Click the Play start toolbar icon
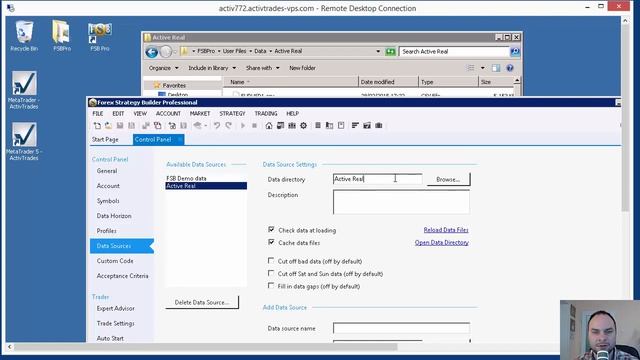640x360 pixels. click(x=243, y=126)
